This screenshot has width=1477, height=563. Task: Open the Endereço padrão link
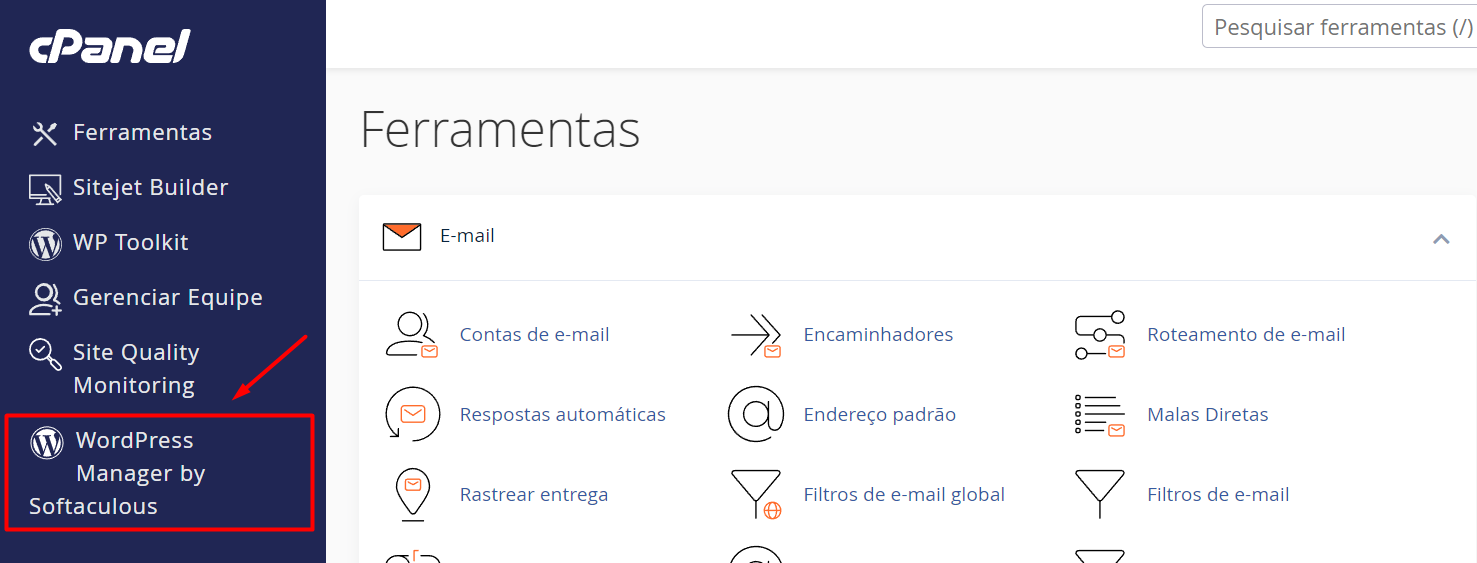pos(879,414)
